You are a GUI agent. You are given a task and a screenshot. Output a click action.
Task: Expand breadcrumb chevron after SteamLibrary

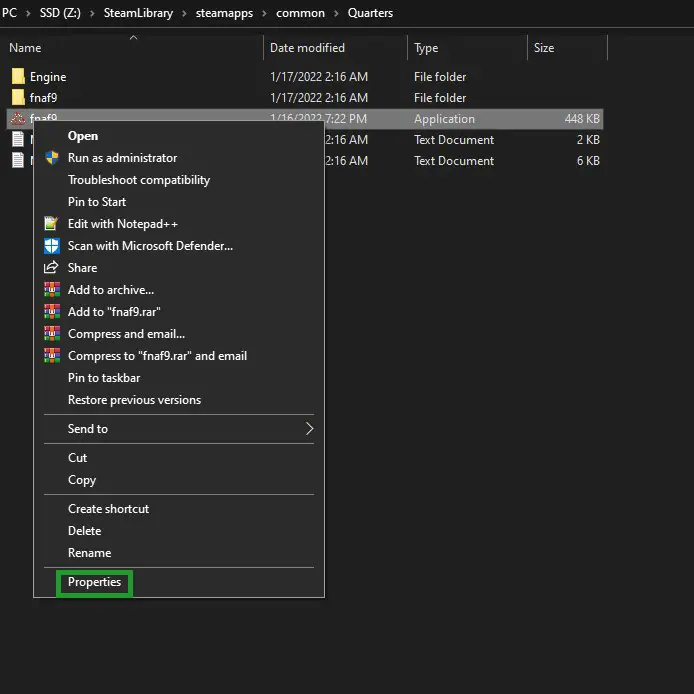point(184,13)
